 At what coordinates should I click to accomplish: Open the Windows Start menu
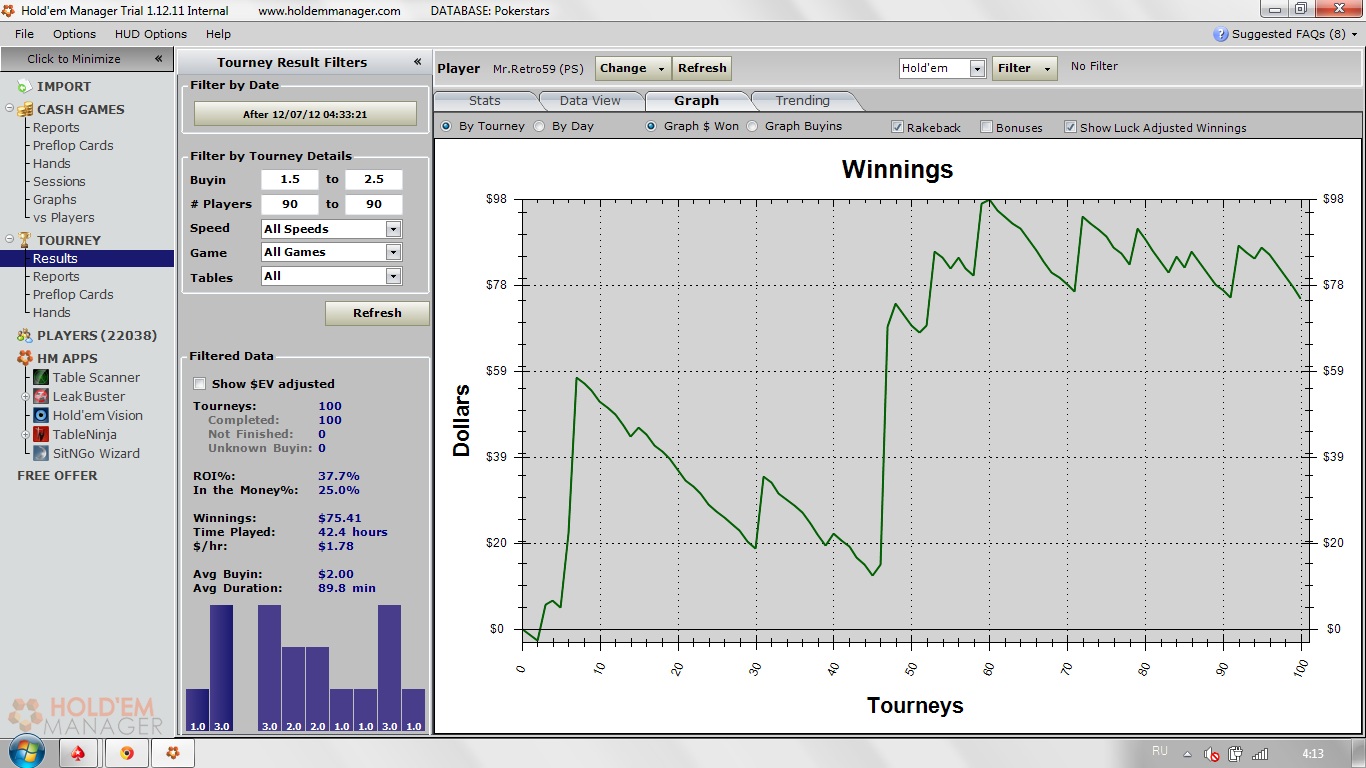[27, 751]
